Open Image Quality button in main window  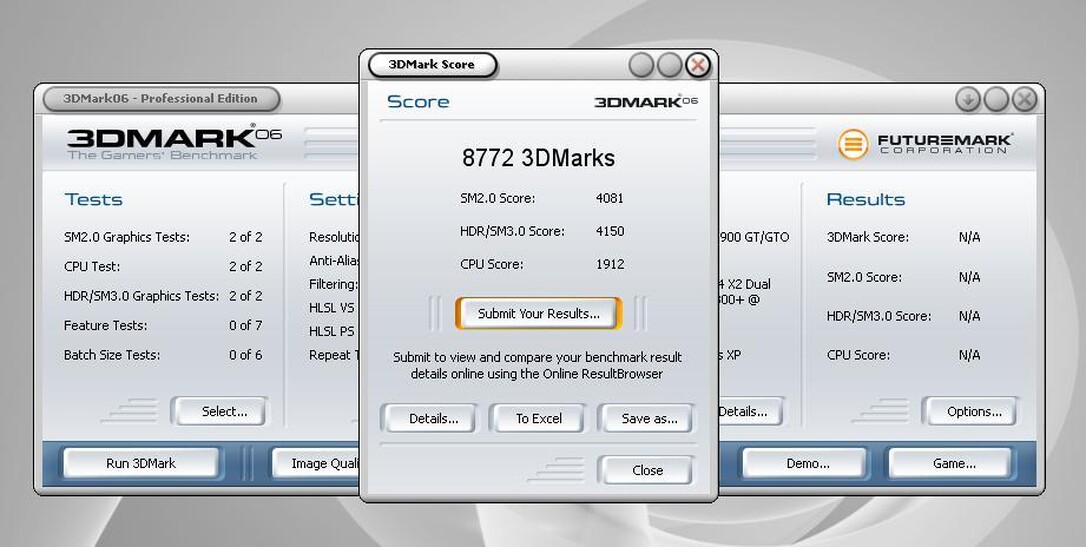pyautogui.click(x=316, y=463)
